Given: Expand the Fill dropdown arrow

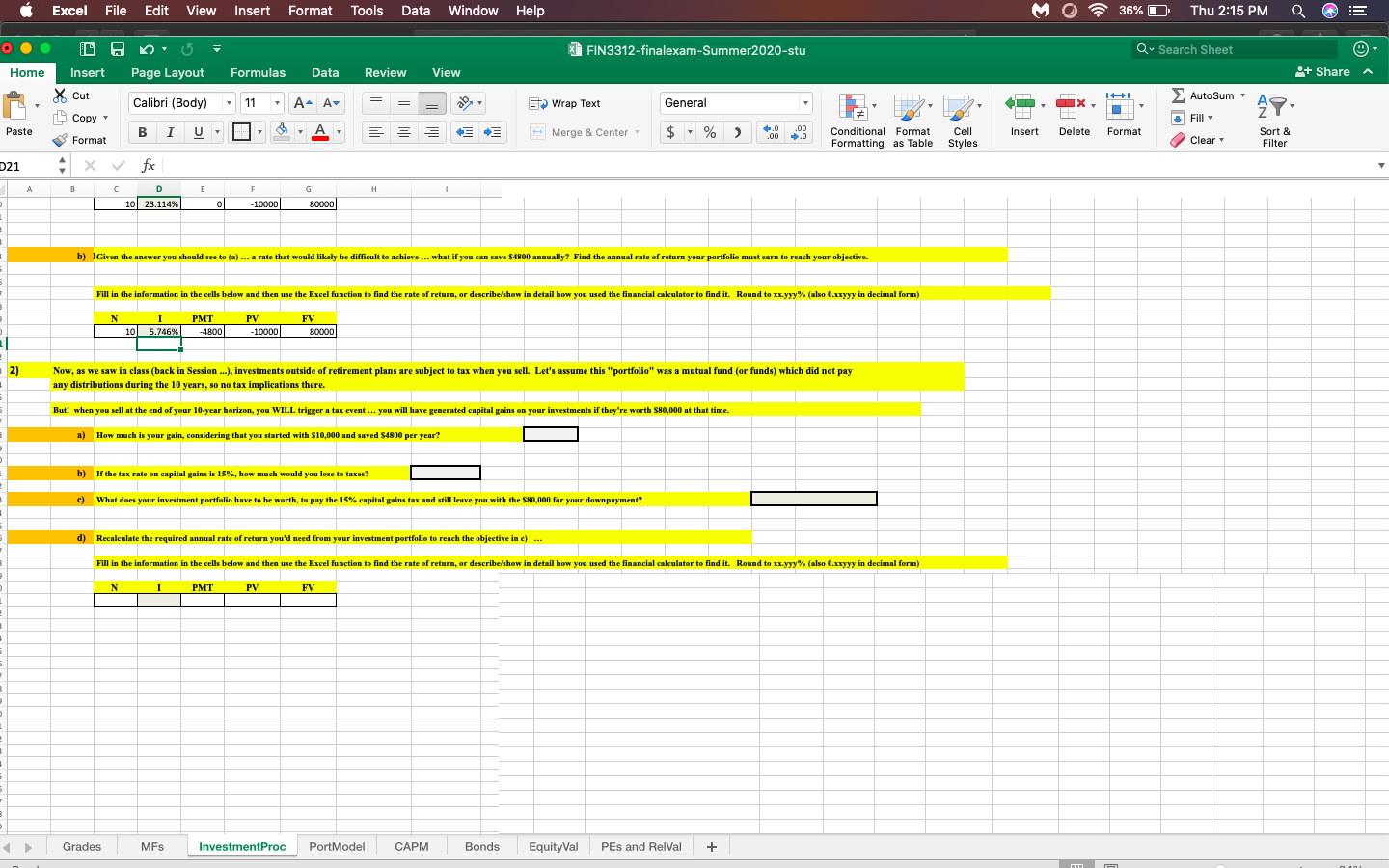Looking at the screenshot, I should coord(1210,118).
